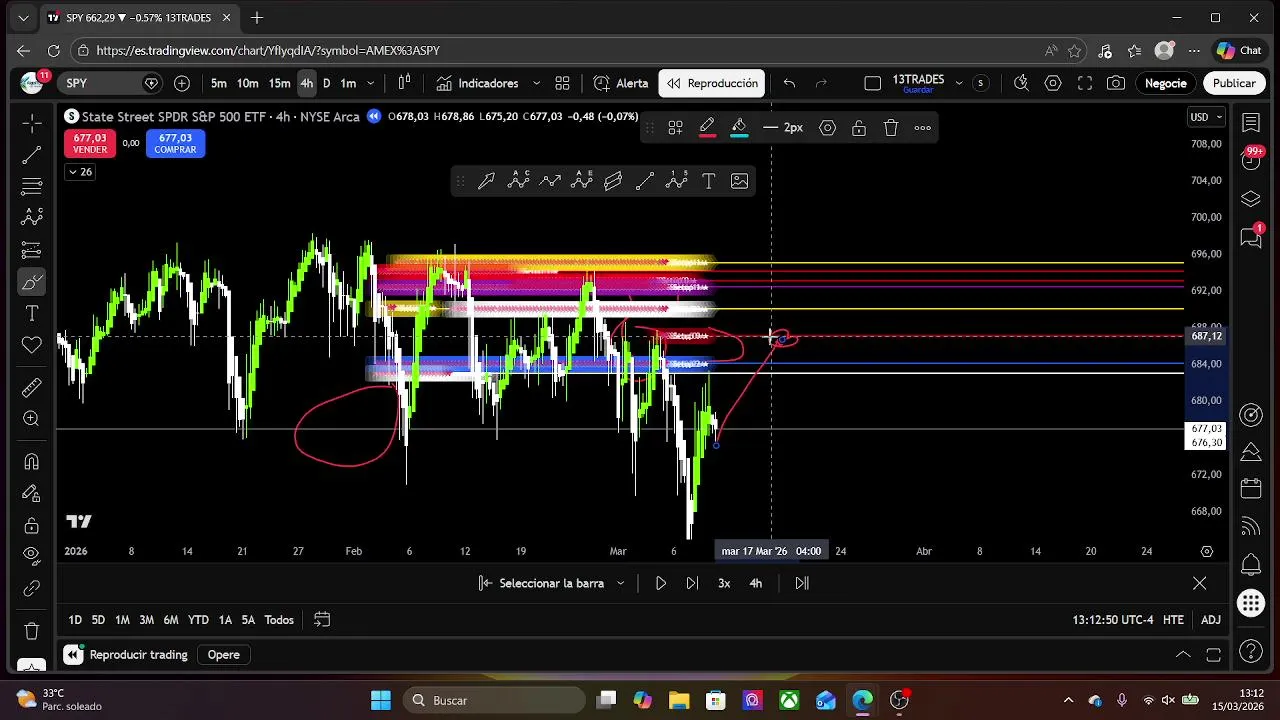Select the crosshair cursor tool
Screen dimensions: 1280x720
coord(31,123)
